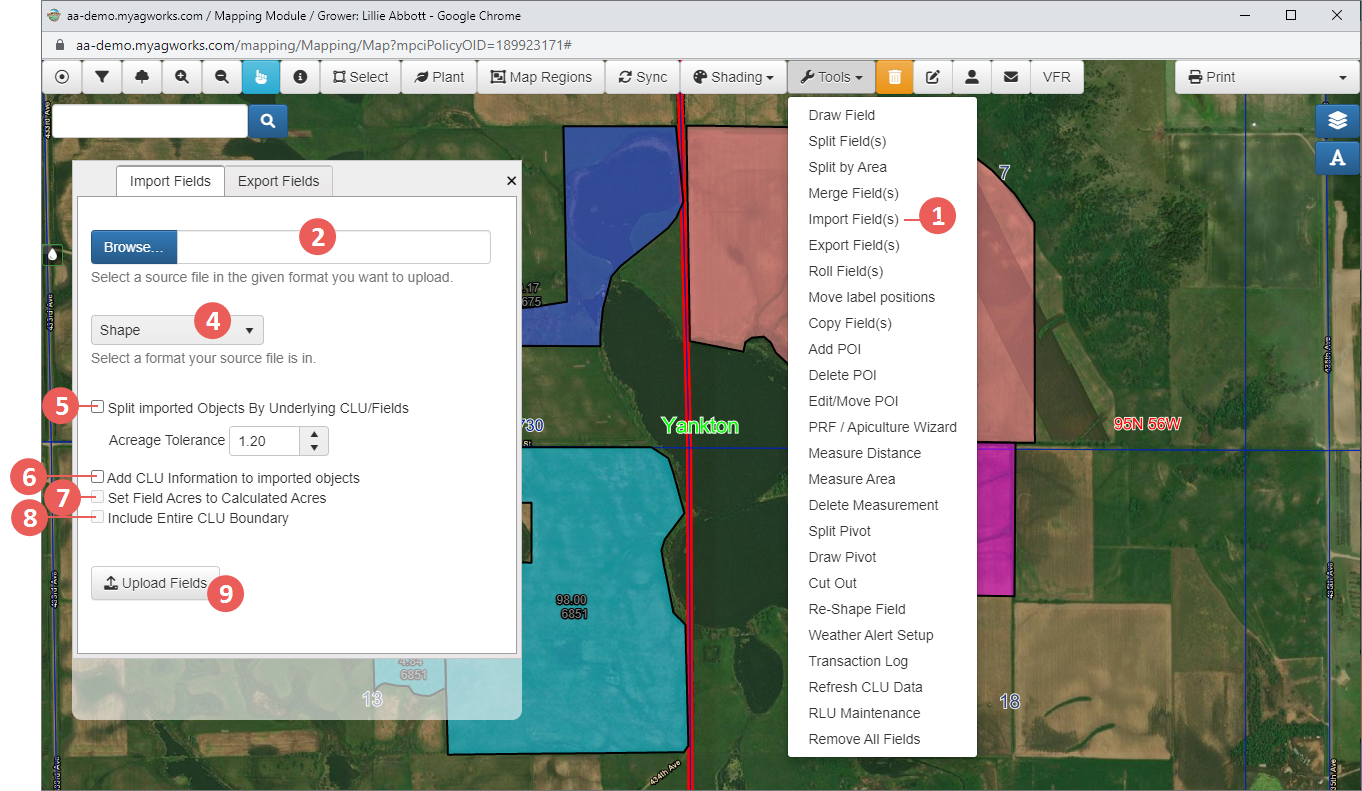
Task: Click the map search text field
Action: (x=150, y=121)
